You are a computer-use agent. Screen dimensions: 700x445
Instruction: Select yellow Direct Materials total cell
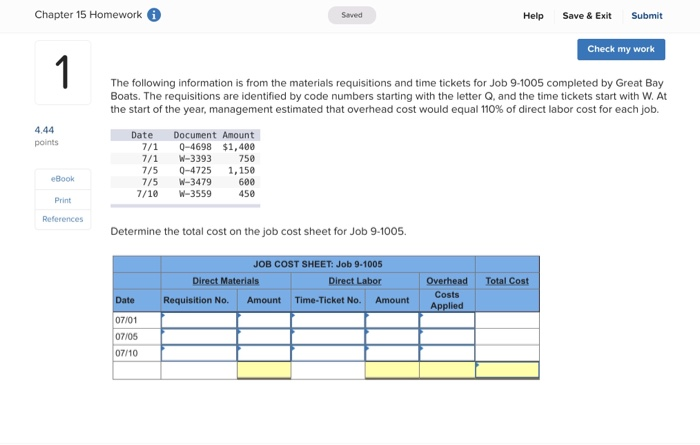click(x=264, y=370)
